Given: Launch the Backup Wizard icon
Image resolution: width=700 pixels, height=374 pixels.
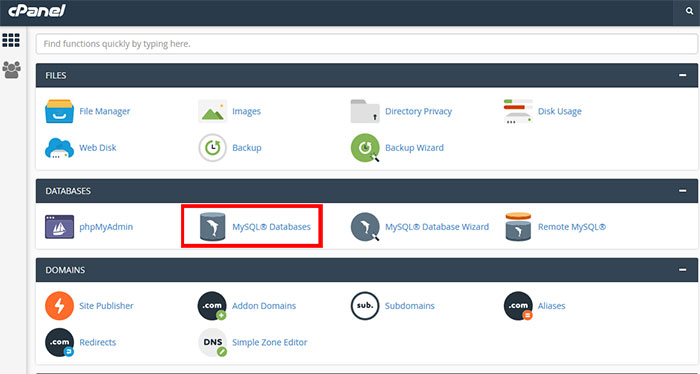Looking at the screenshot, I should 365,148.
